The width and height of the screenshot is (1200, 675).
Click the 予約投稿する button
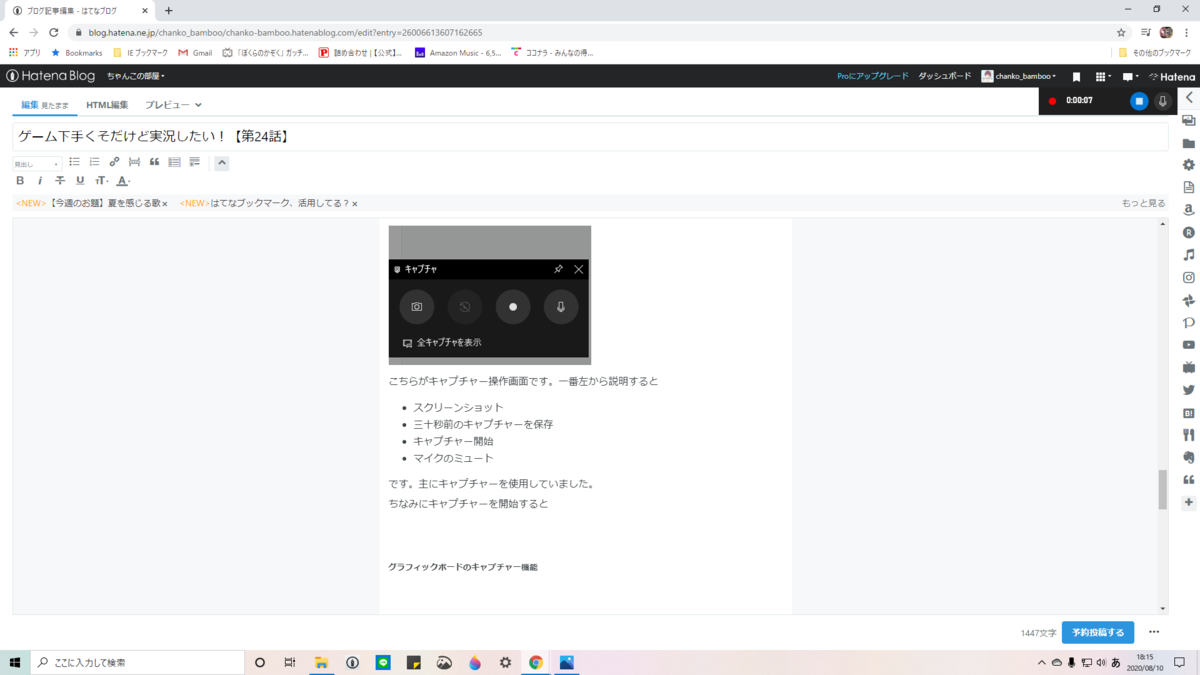point(1098,633)
